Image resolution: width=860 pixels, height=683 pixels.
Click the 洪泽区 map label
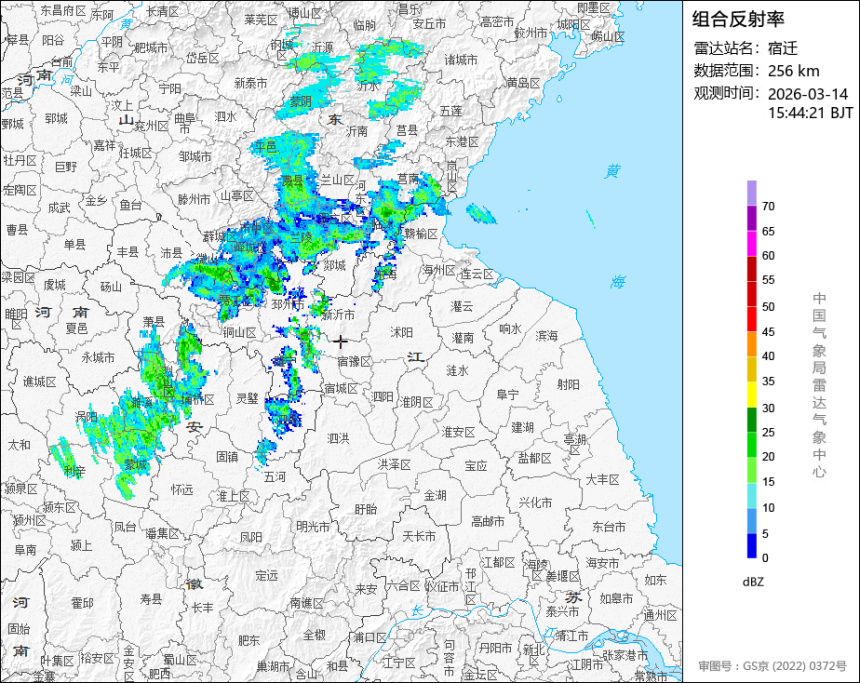coord(394,465)
